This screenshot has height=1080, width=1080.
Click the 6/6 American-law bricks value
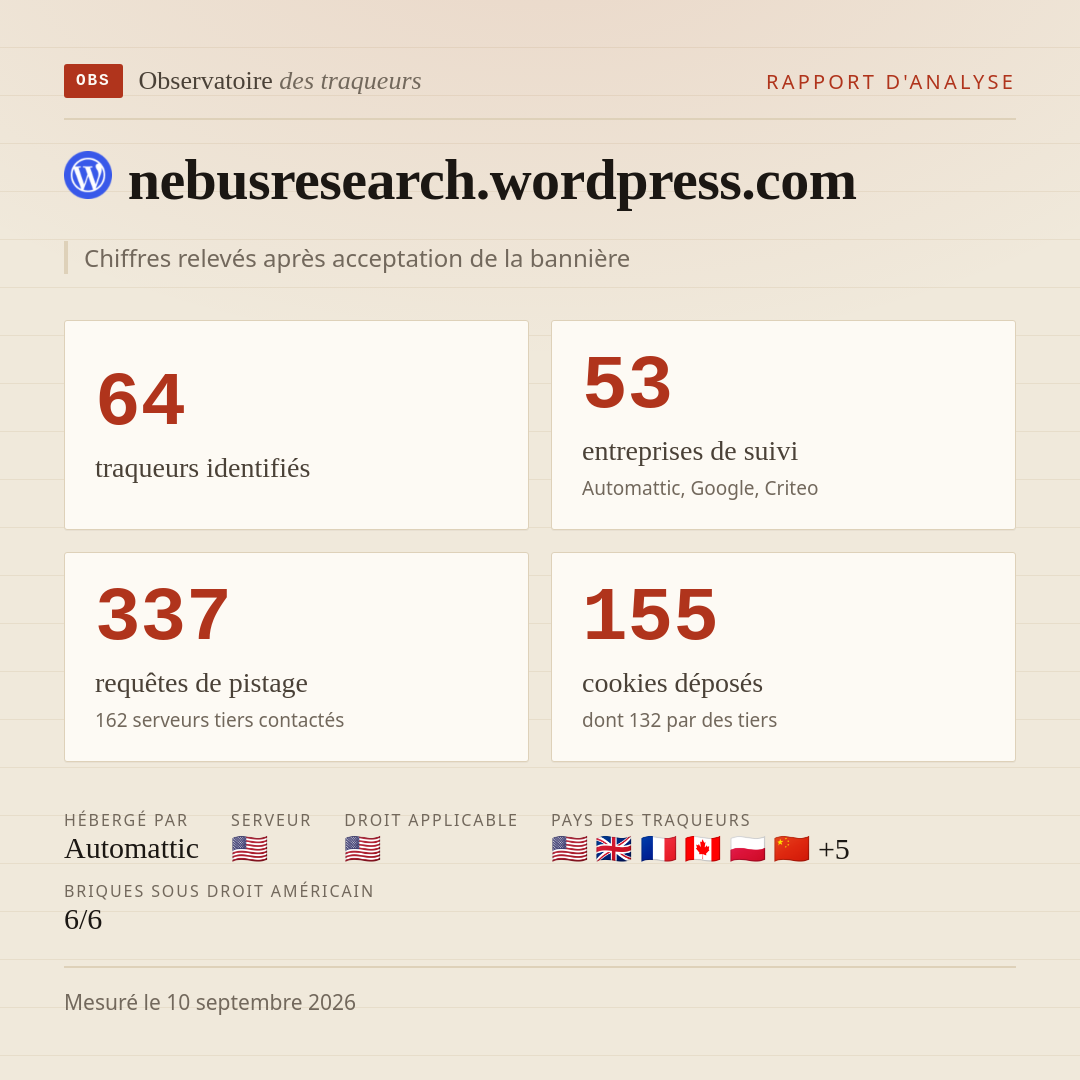[83, 920]
